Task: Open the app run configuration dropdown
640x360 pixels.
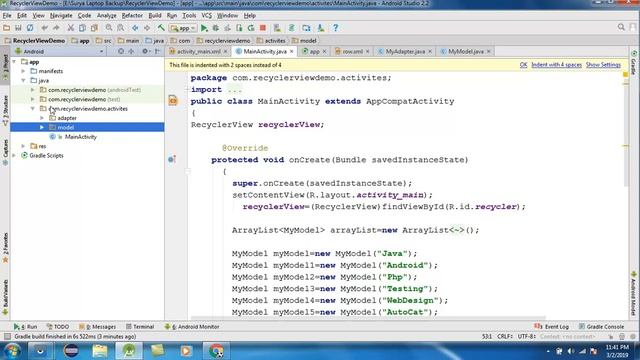Action: (184, 28)
